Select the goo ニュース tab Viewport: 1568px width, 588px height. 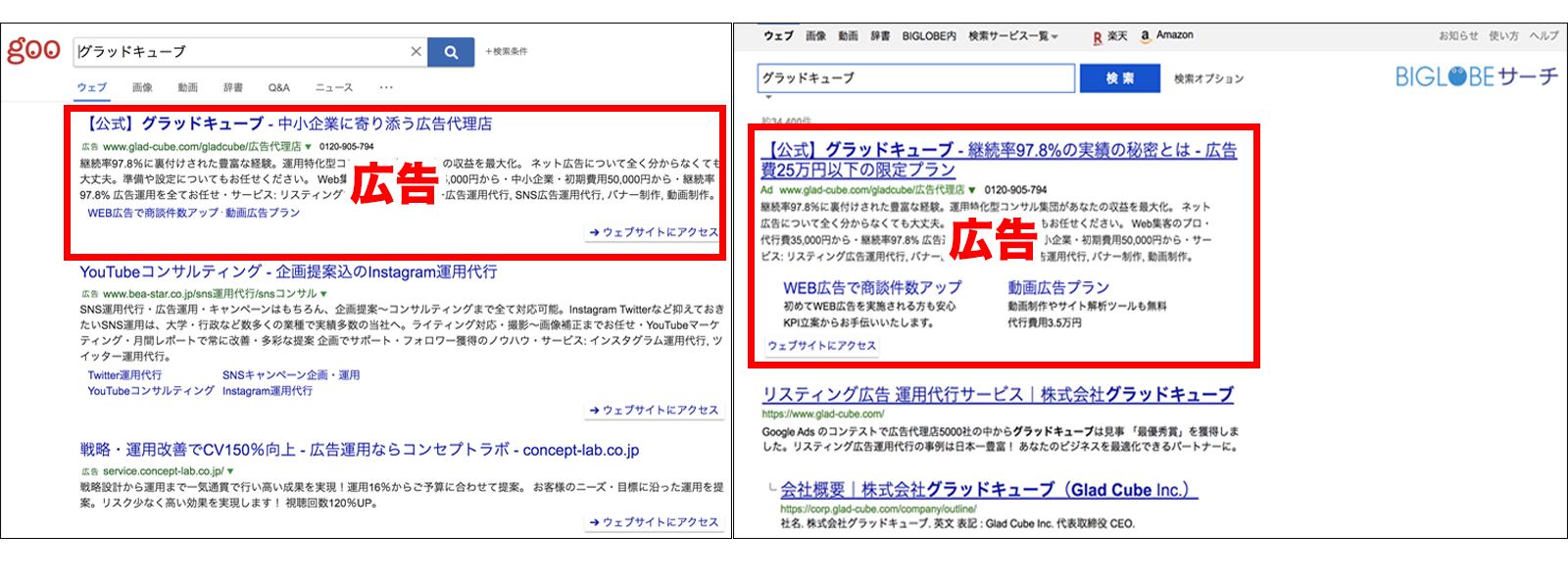333,87
